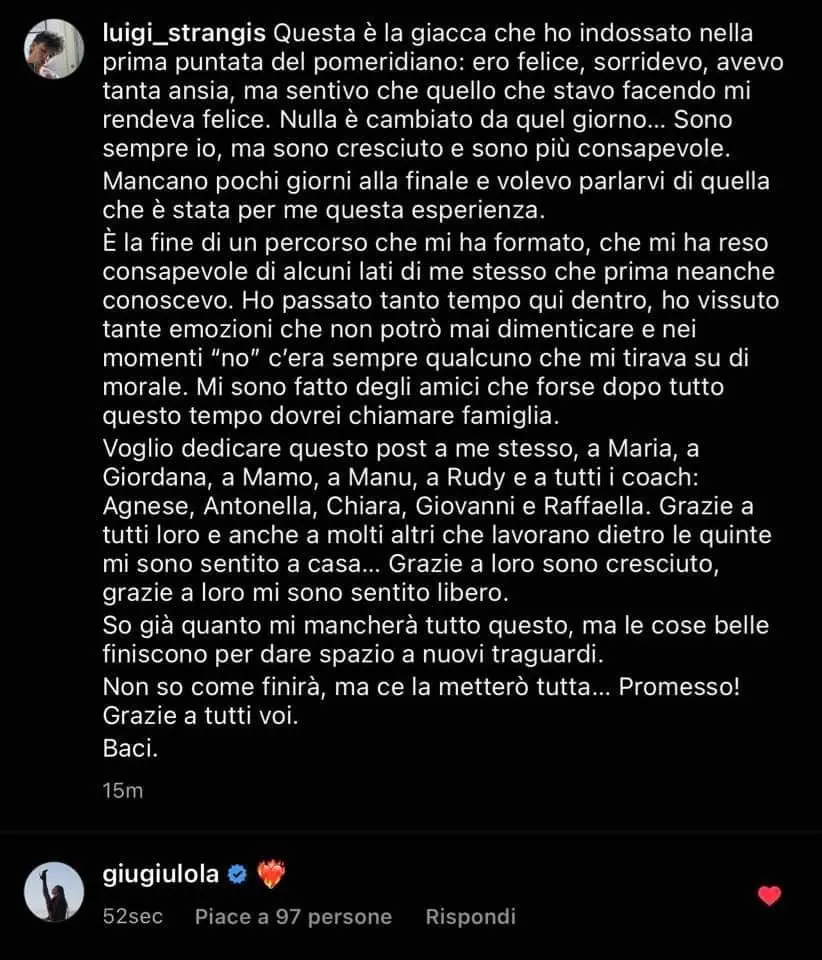This screenshot has width=822, height=960.
Task: View who liked via Piace a 97 persone
Action: coord(293,917)
